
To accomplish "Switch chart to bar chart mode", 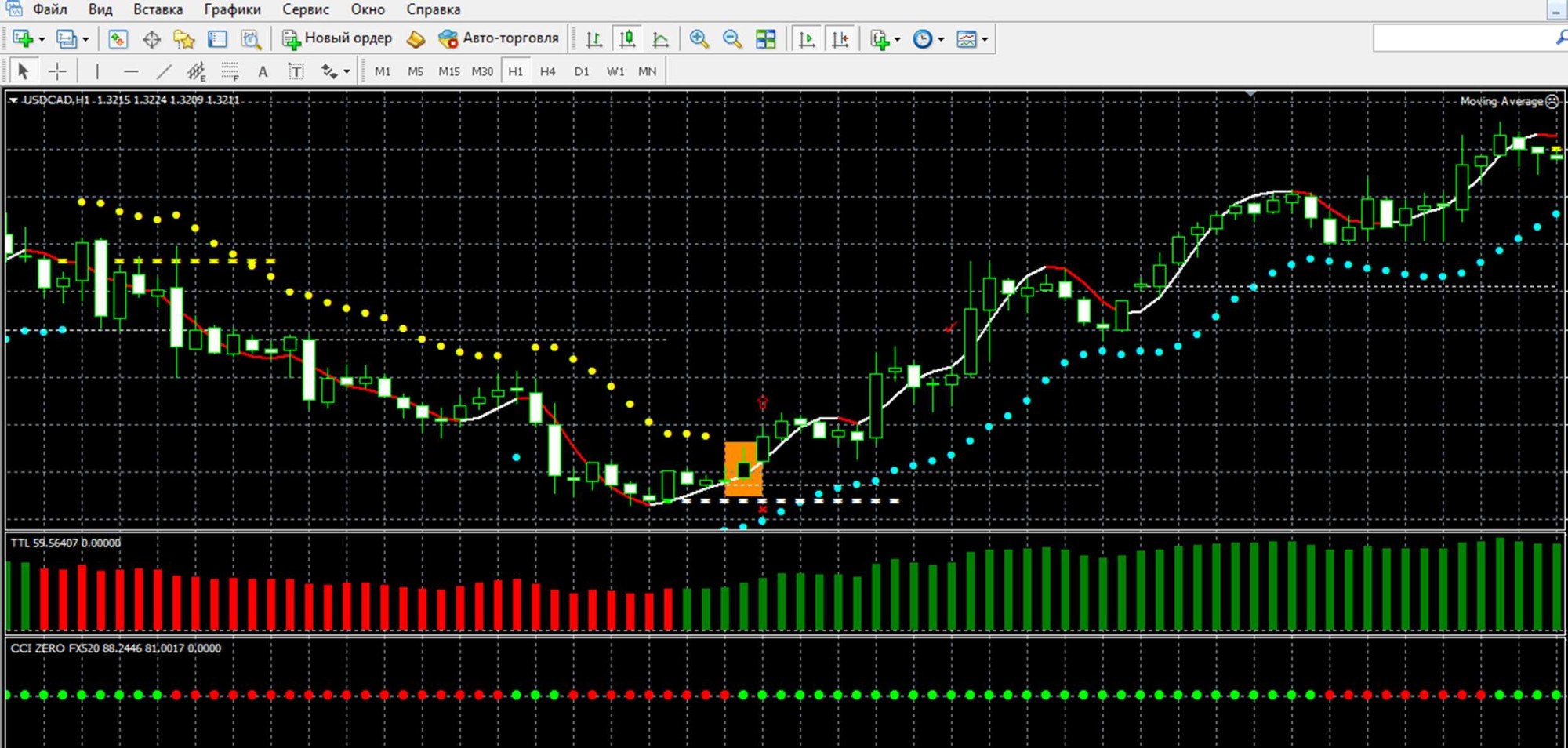I will (593, 39).
